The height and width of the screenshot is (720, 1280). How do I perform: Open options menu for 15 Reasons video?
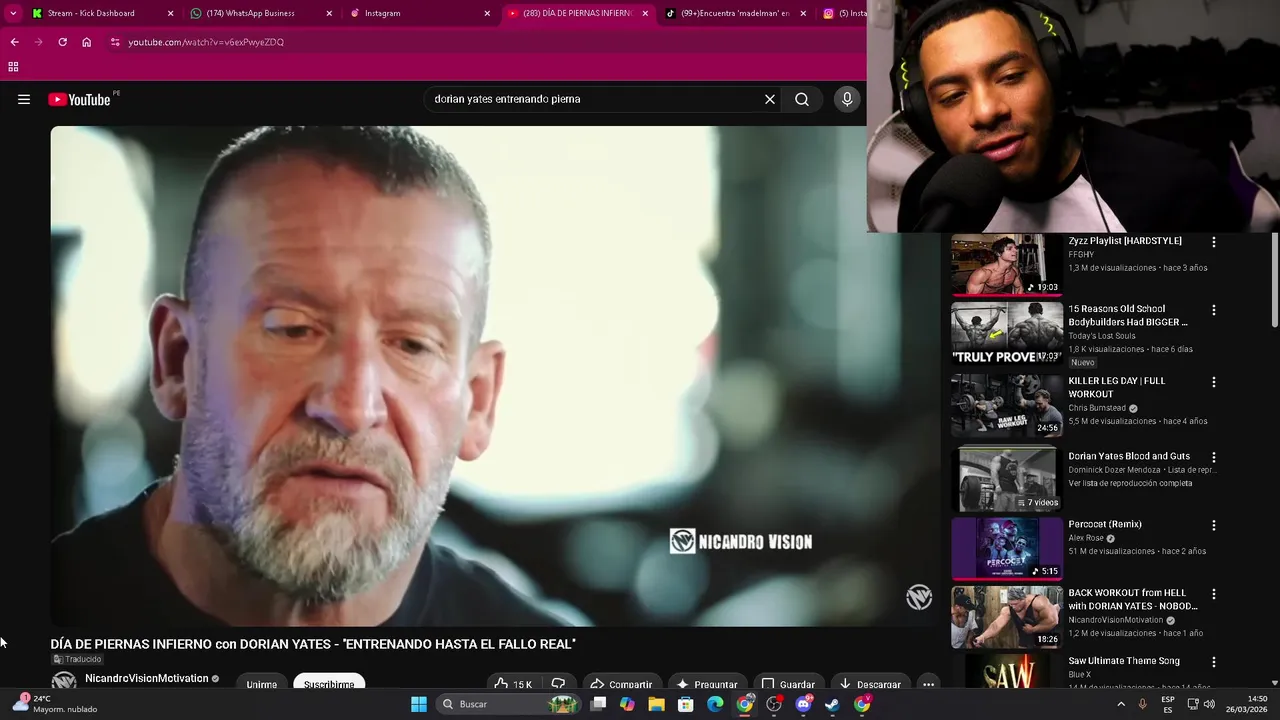coord(1214,310)
